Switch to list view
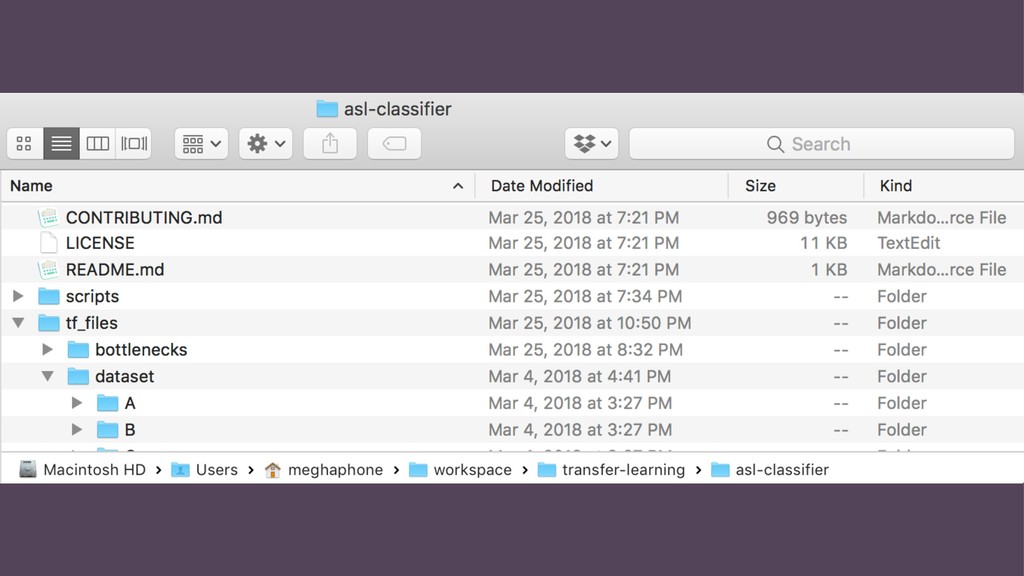Image resolution: width=1024 pixels, height=576 pixels. 61,144
